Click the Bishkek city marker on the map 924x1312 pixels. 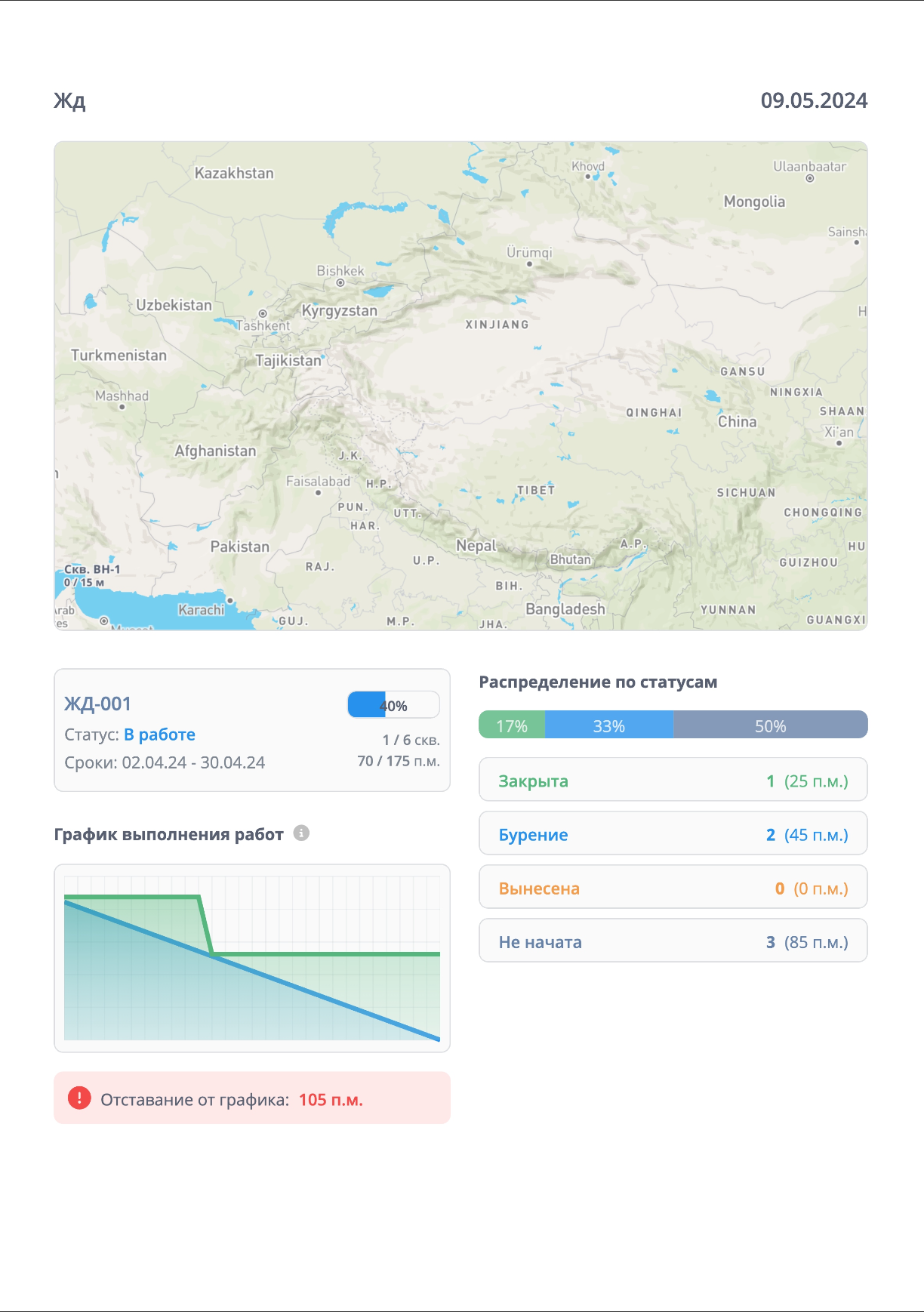point(340,283)
